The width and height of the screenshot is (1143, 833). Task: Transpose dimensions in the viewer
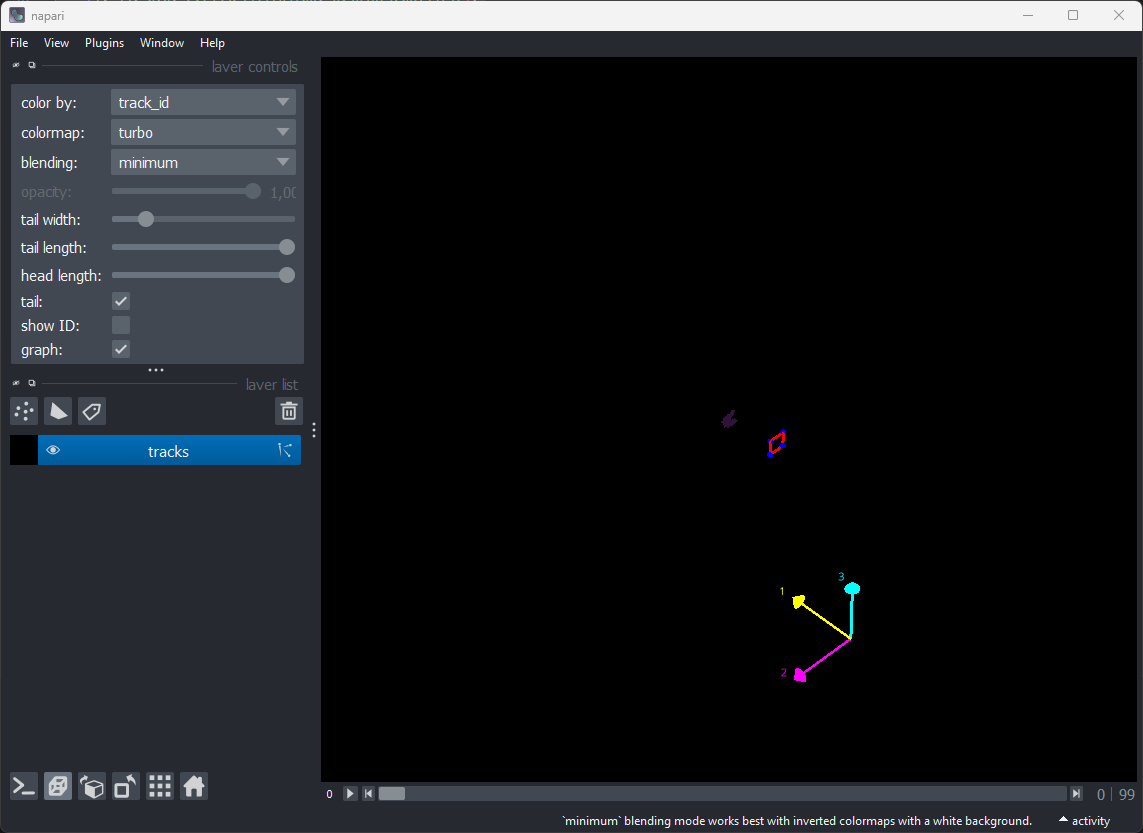click(125, 786)
